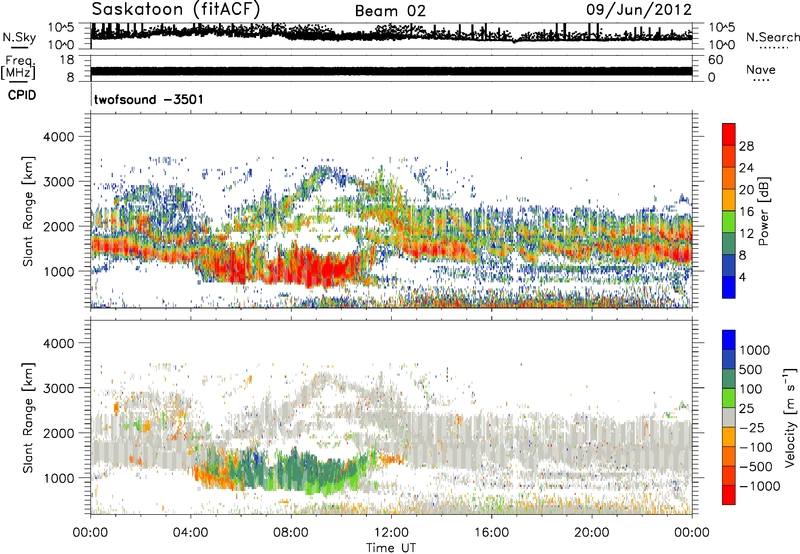Screen dimensions: 800x554
Task: Click the power panel "Slant Range [km]" label
Action: pyautogui.click(x=28, y=211)
